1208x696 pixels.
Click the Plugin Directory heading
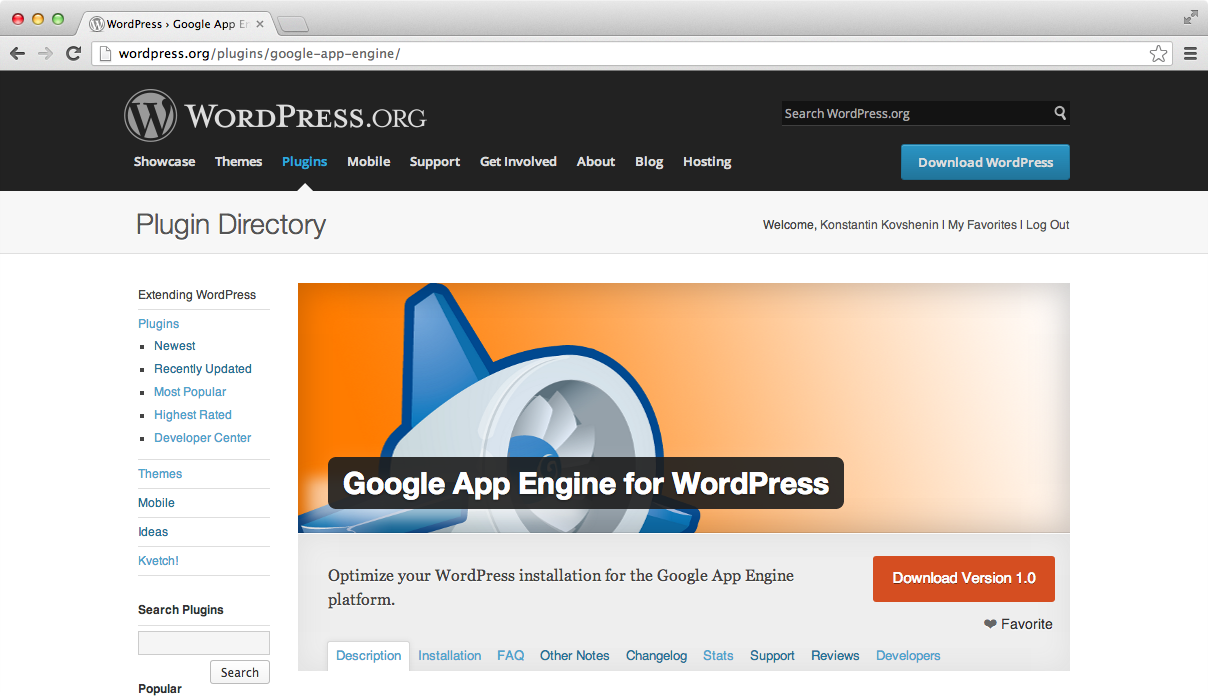coord(231,224)
